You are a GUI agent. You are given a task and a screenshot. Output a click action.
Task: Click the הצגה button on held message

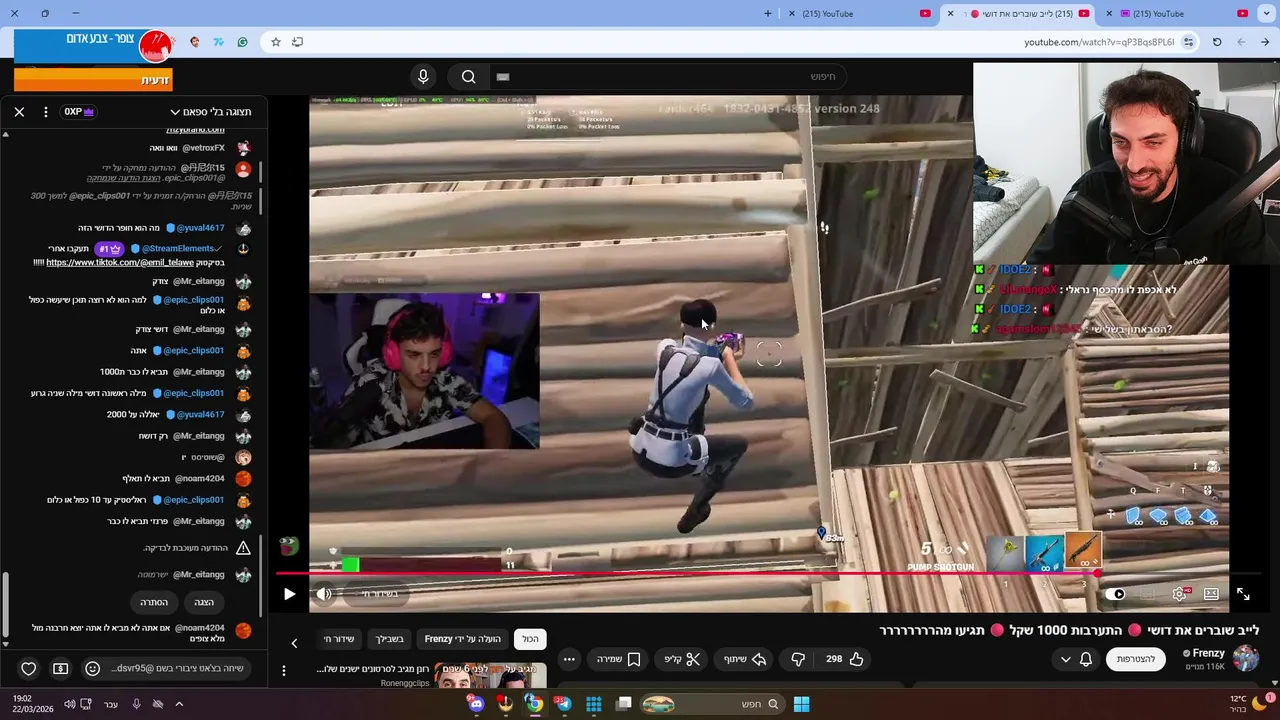[204, 602]
